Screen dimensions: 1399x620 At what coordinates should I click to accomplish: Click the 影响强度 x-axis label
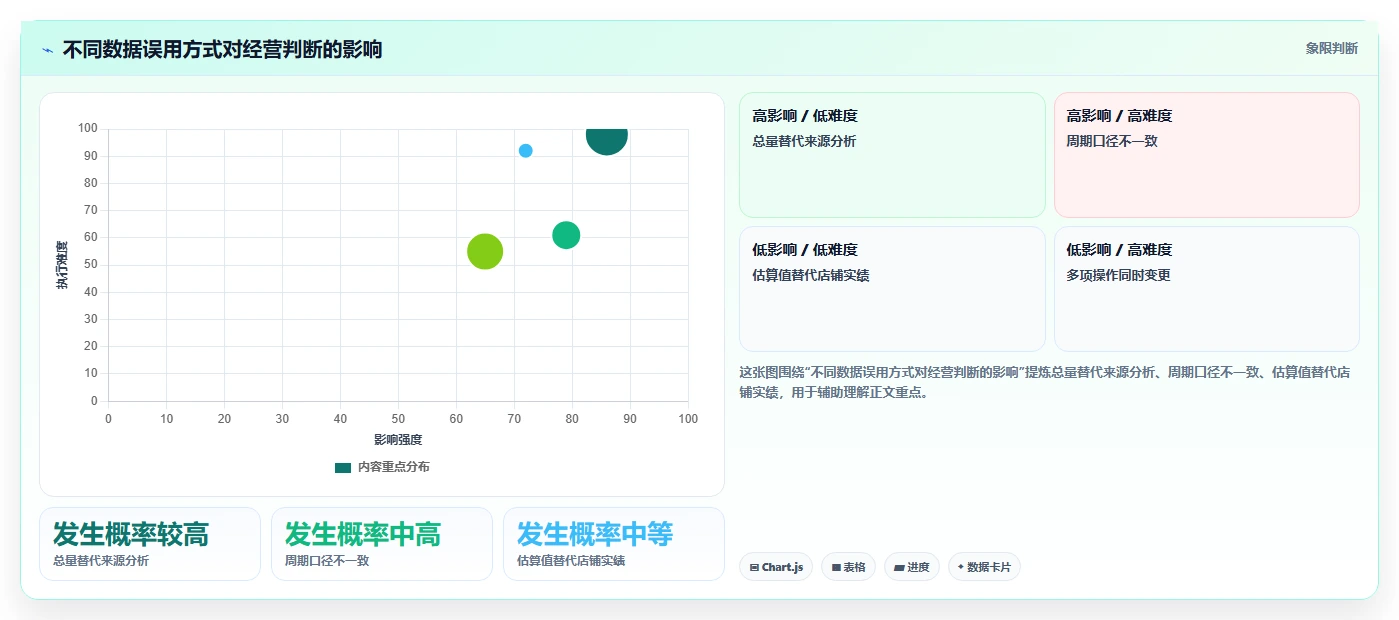(398, 440)
